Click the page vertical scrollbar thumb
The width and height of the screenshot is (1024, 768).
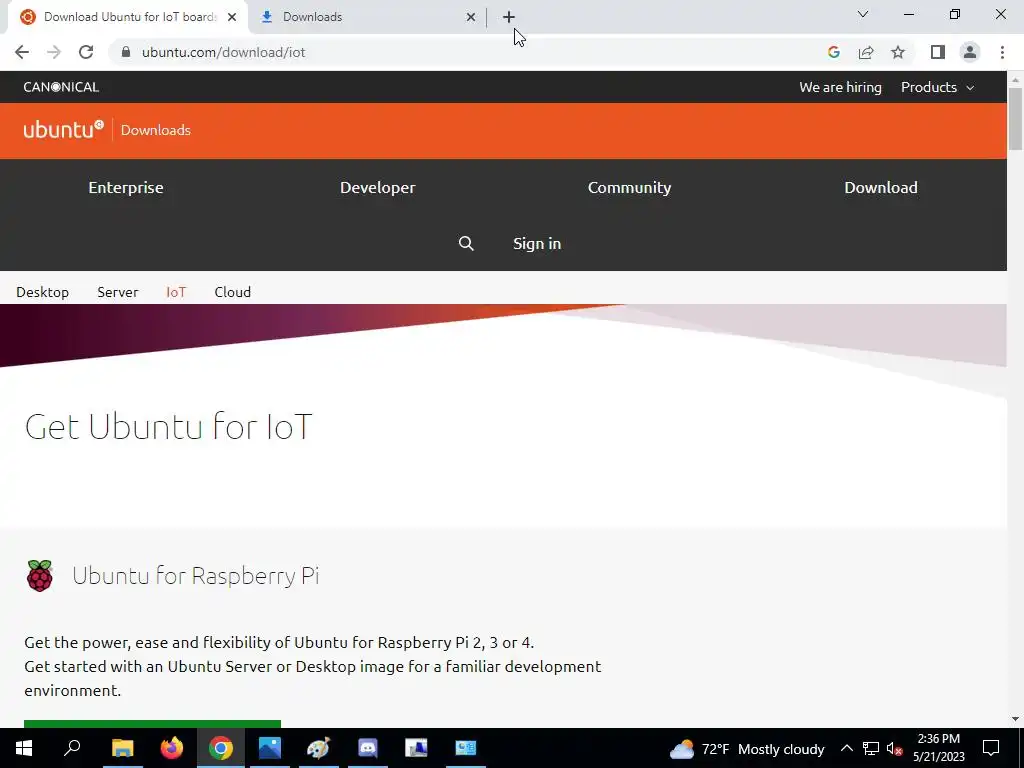(x=1016, y=118)
